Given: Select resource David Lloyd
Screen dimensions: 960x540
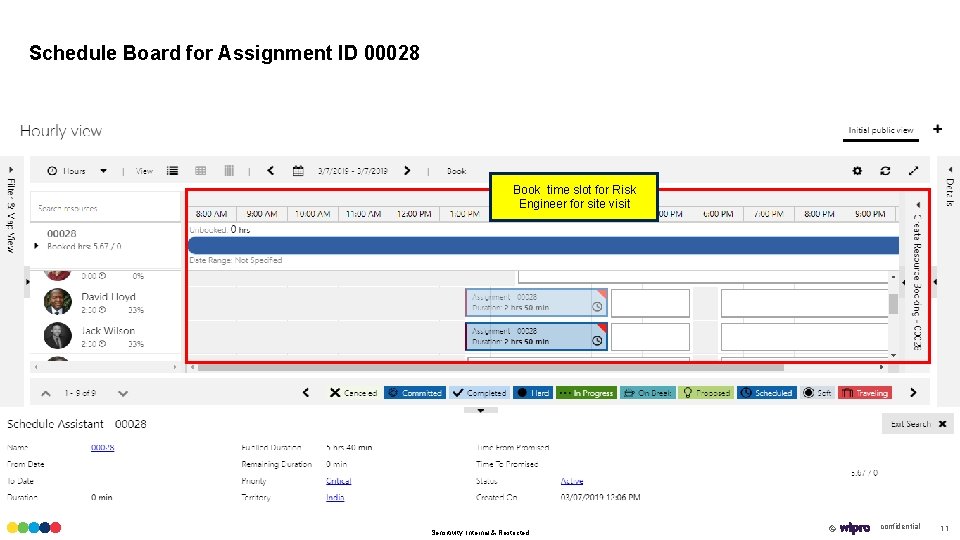Looking at the screenshot, I should pyautogui.click(x=108, y=296).
